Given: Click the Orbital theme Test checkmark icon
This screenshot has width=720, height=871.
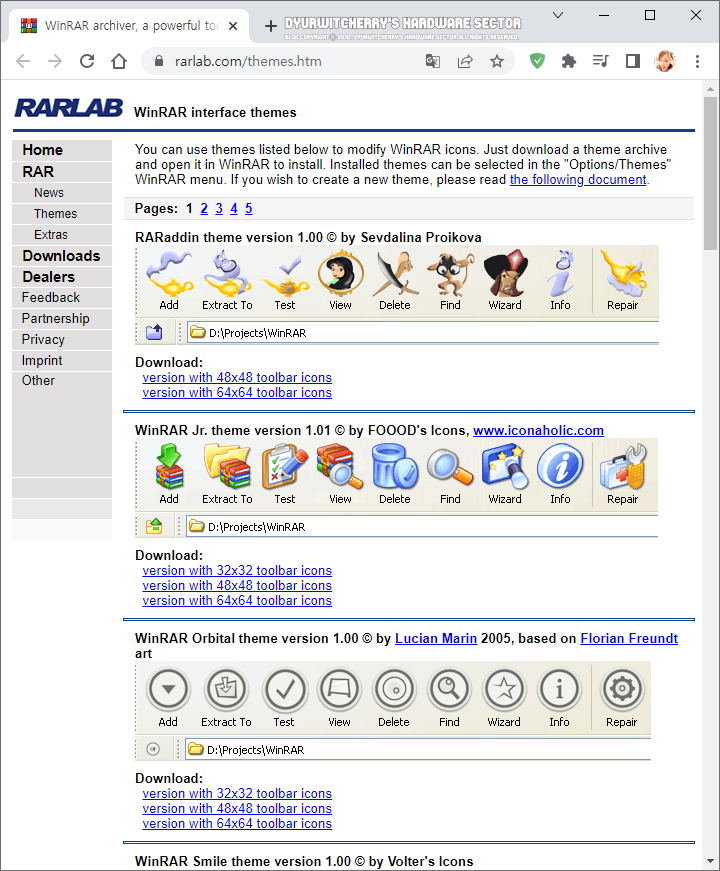Looking at the screenshot, I should click(x=284, y=689).
